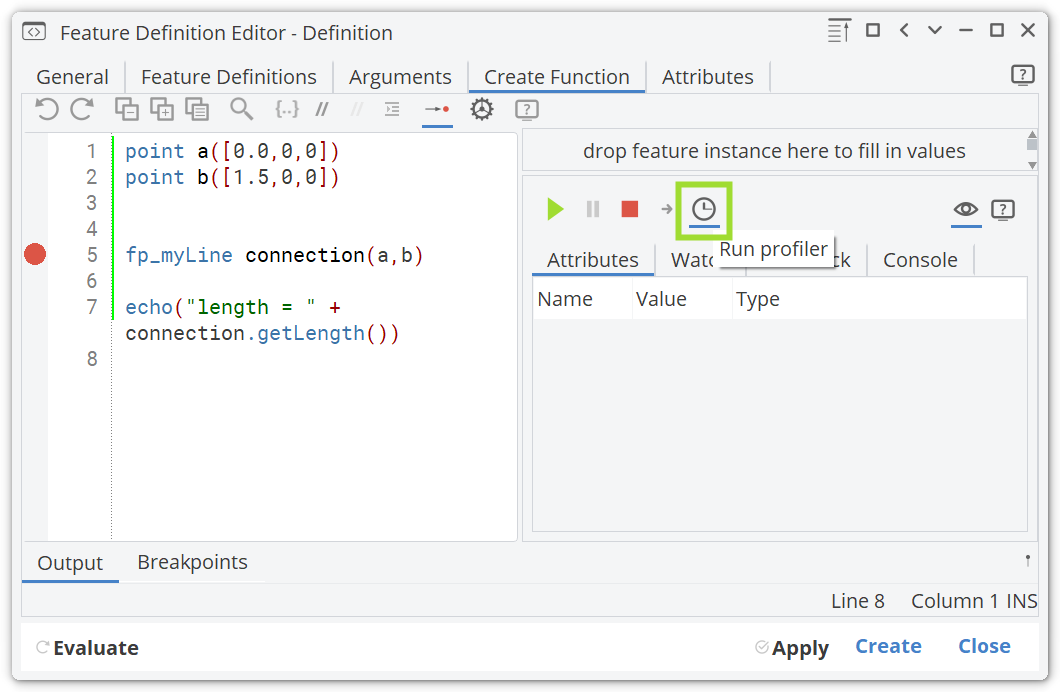Open help icon beside the tabs
The image size is (1060, 692).
[x=1023, y=74]
